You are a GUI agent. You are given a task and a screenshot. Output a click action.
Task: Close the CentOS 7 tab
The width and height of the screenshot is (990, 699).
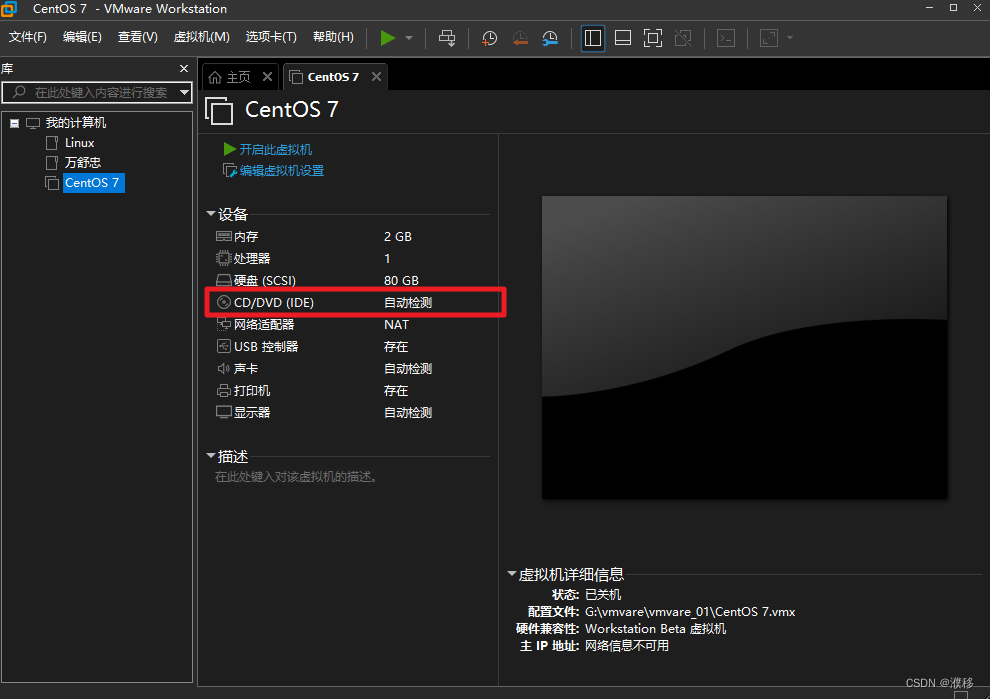coord(376,76)
